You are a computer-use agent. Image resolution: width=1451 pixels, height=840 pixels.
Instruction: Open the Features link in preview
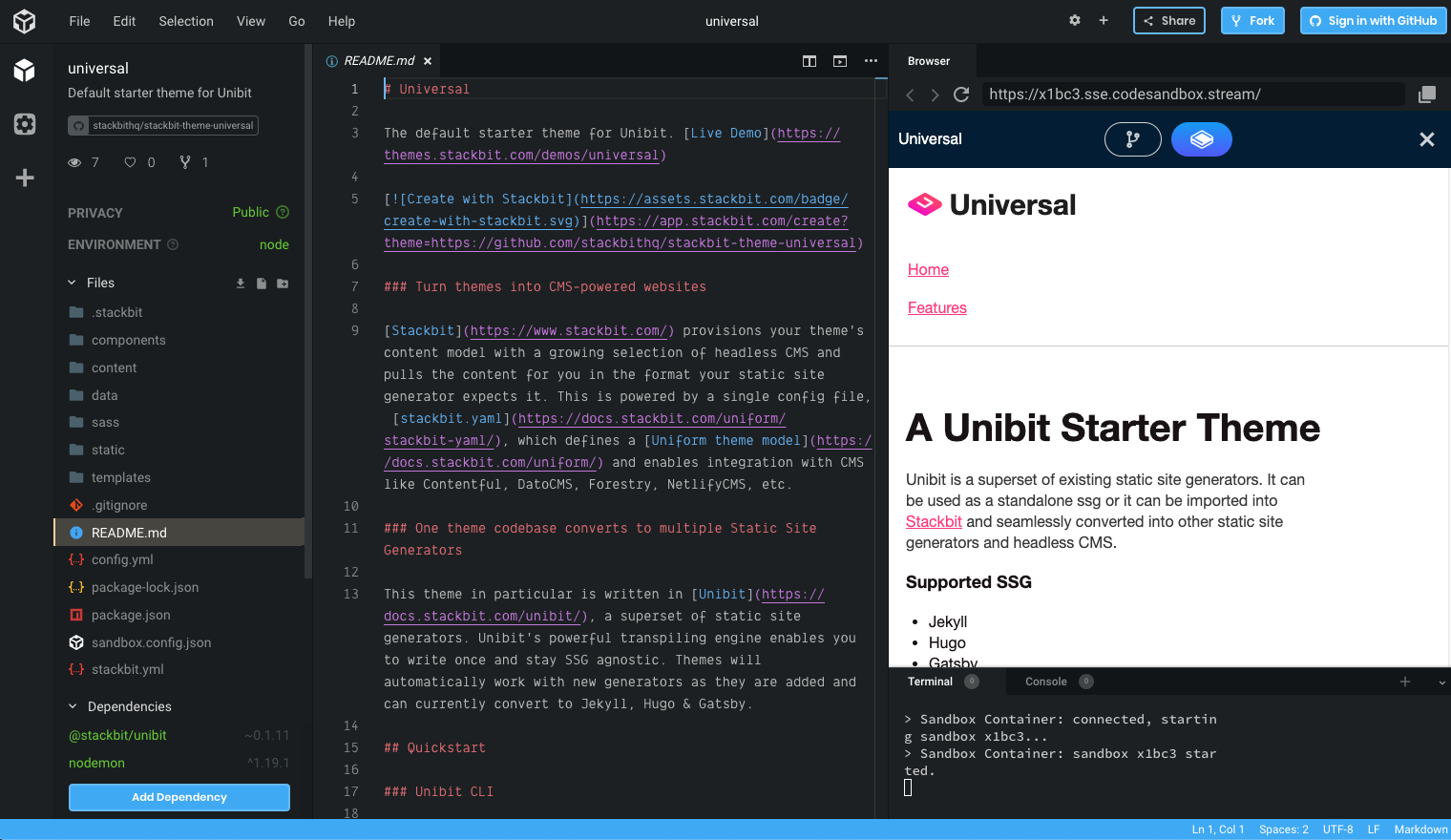point(937,307)
